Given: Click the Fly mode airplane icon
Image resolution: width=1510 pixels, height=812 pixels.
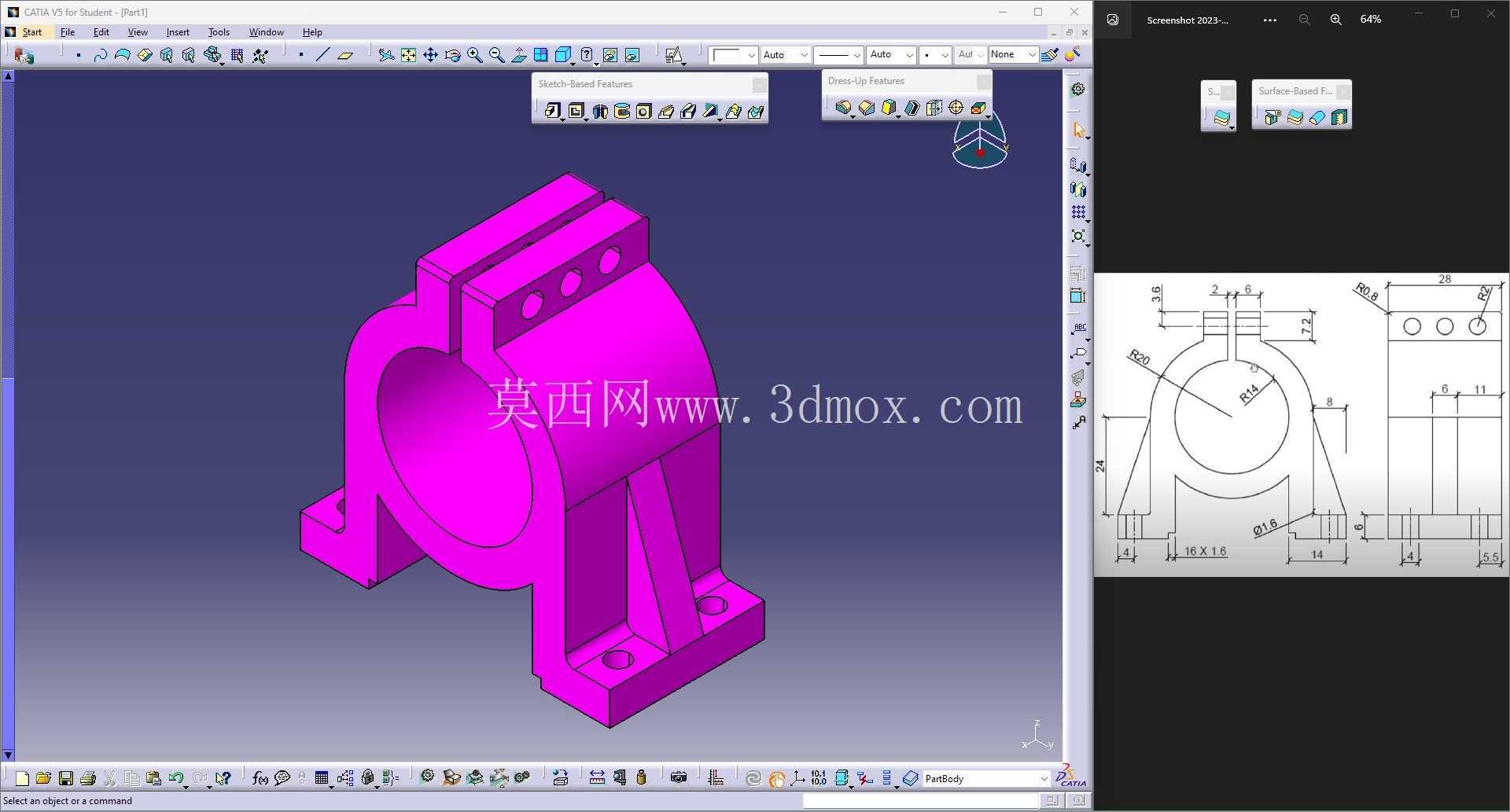Looking at the screenshot, I should click(386, 54).
